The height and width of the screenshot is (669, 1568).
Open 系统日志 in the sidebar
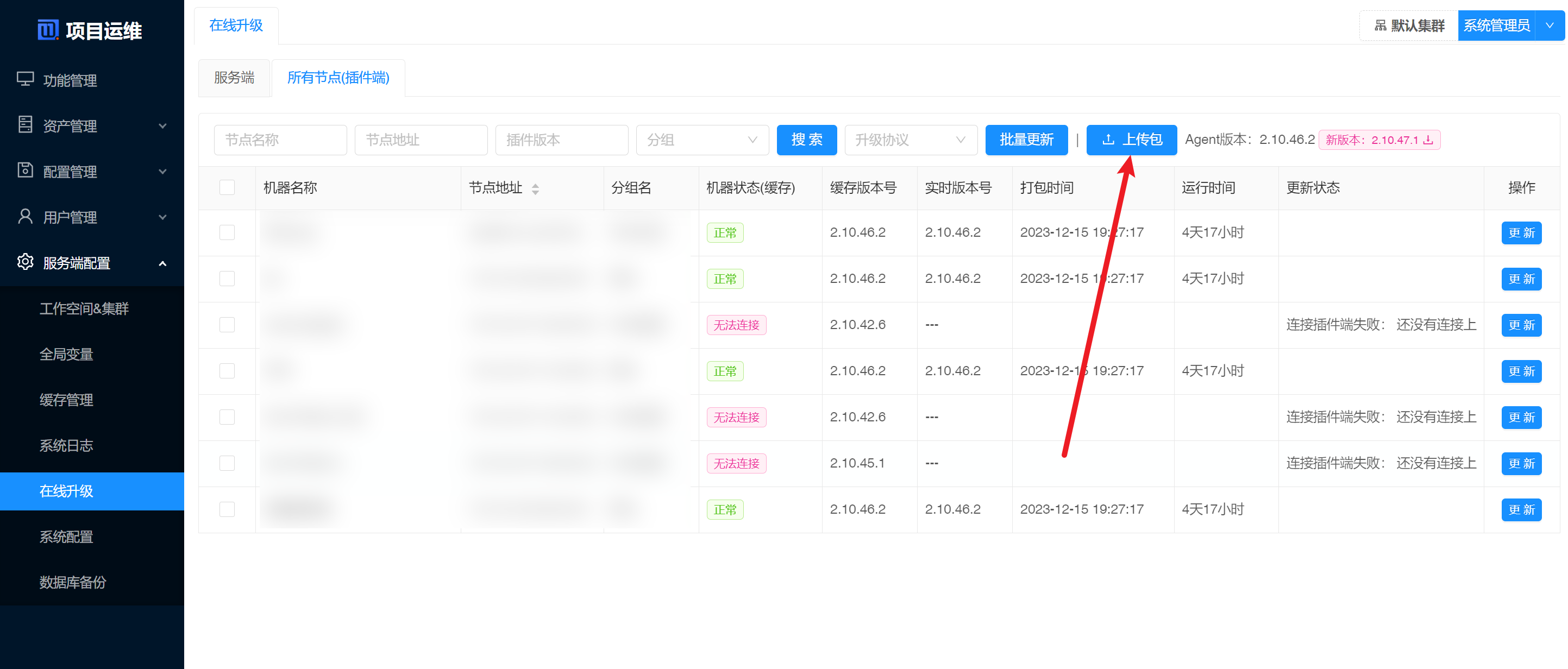click(66, 446)
